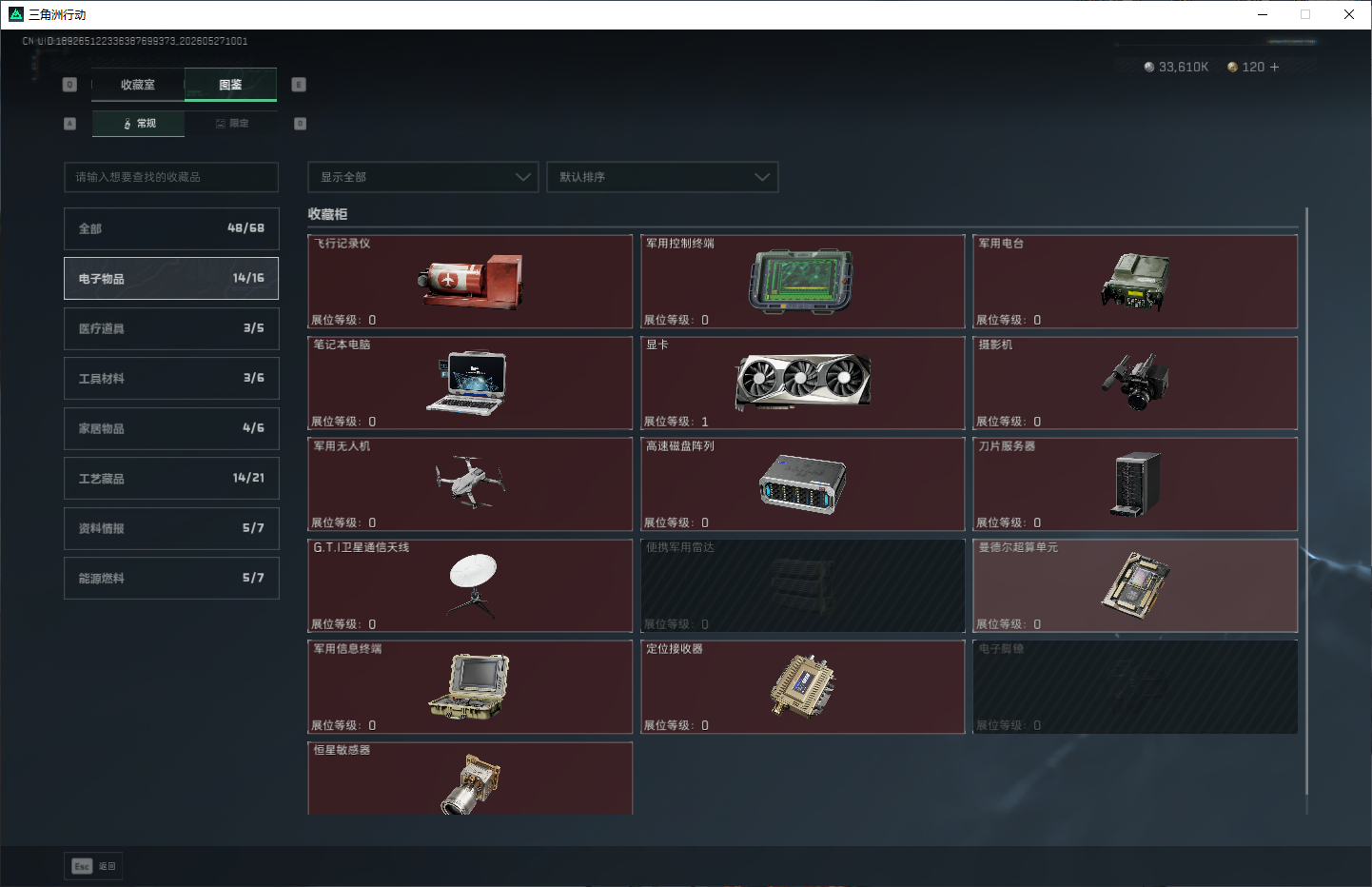Toggle the 限定 limited category
This screenshot has width=1372, height=887.
(x=231, y=124)
